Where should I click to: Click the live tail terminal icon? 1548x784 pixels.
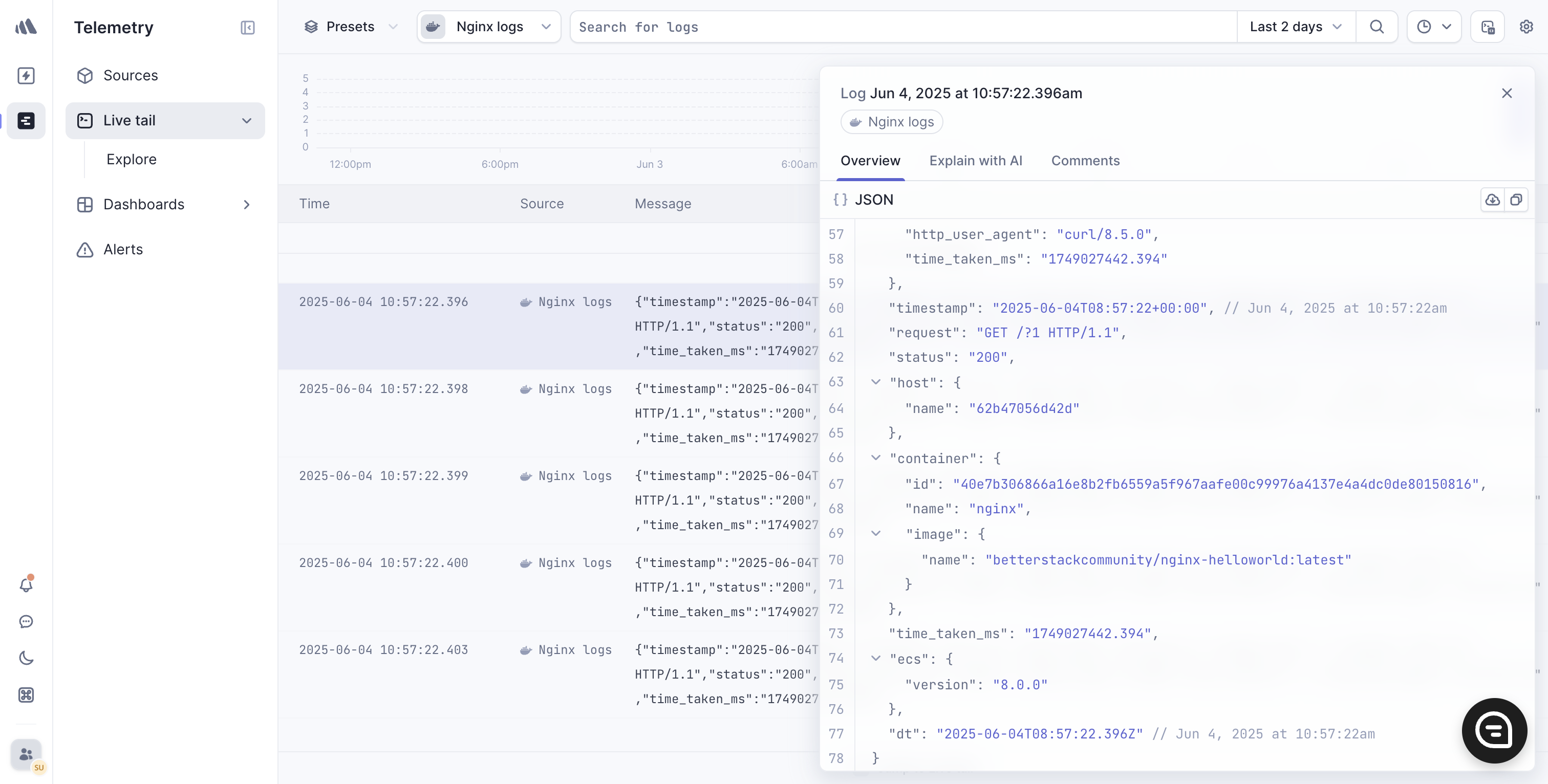coord(1487,27)
